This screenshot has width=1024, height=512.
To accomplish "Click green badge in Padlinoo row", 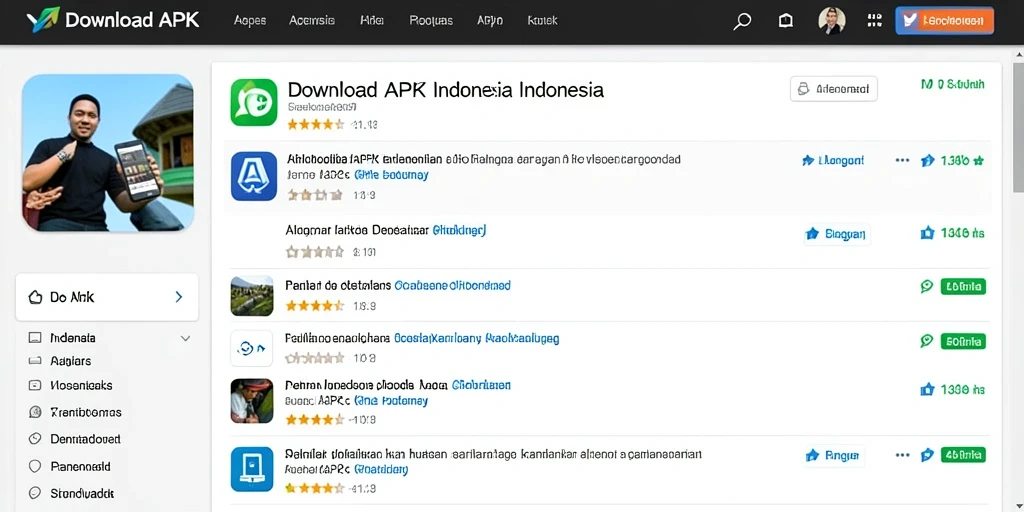I will click(x=963, y=341).
